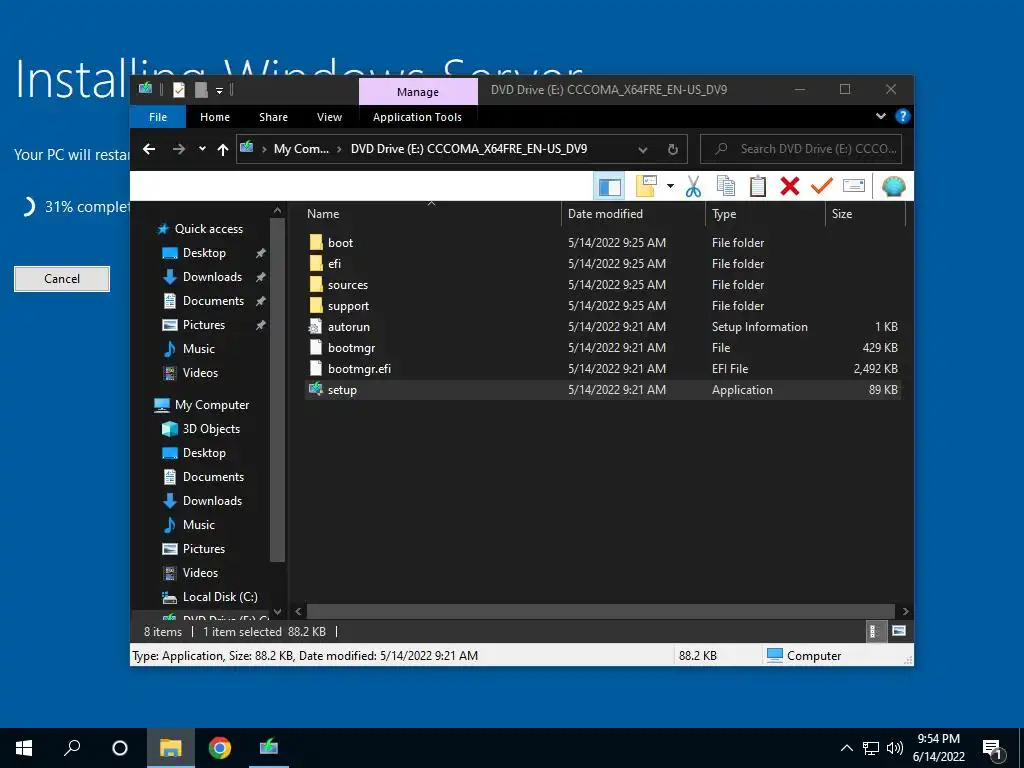Click the DVD Drive (E:) breadcrumb segment
This screenshot has height=768, width=1024.
pos(469,149)
